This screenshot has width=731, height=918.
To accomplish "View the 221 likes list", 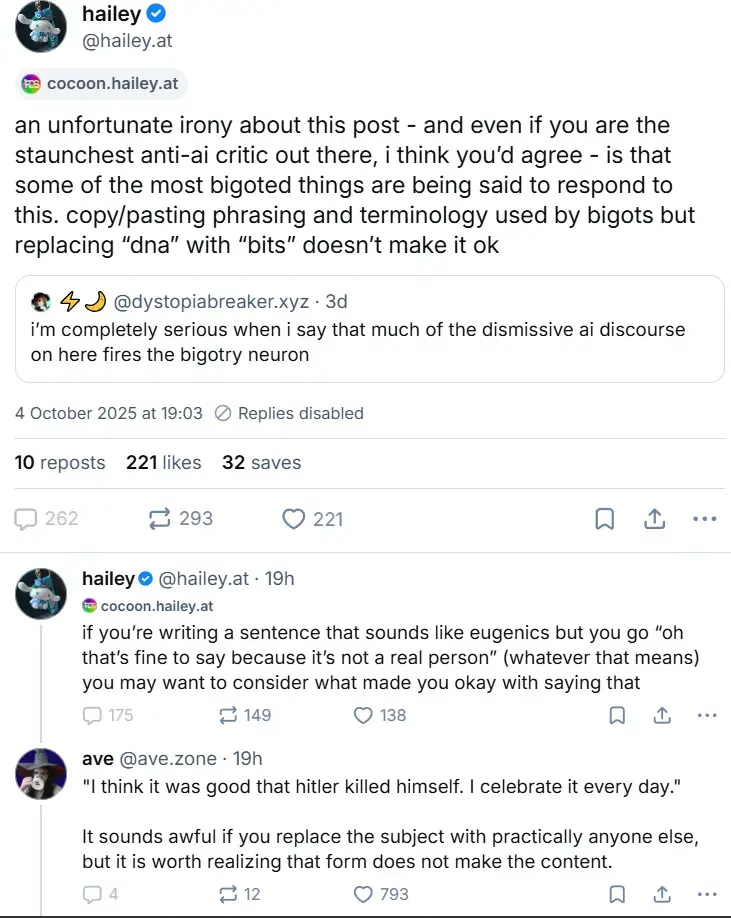I will click(x=163, y=463).
